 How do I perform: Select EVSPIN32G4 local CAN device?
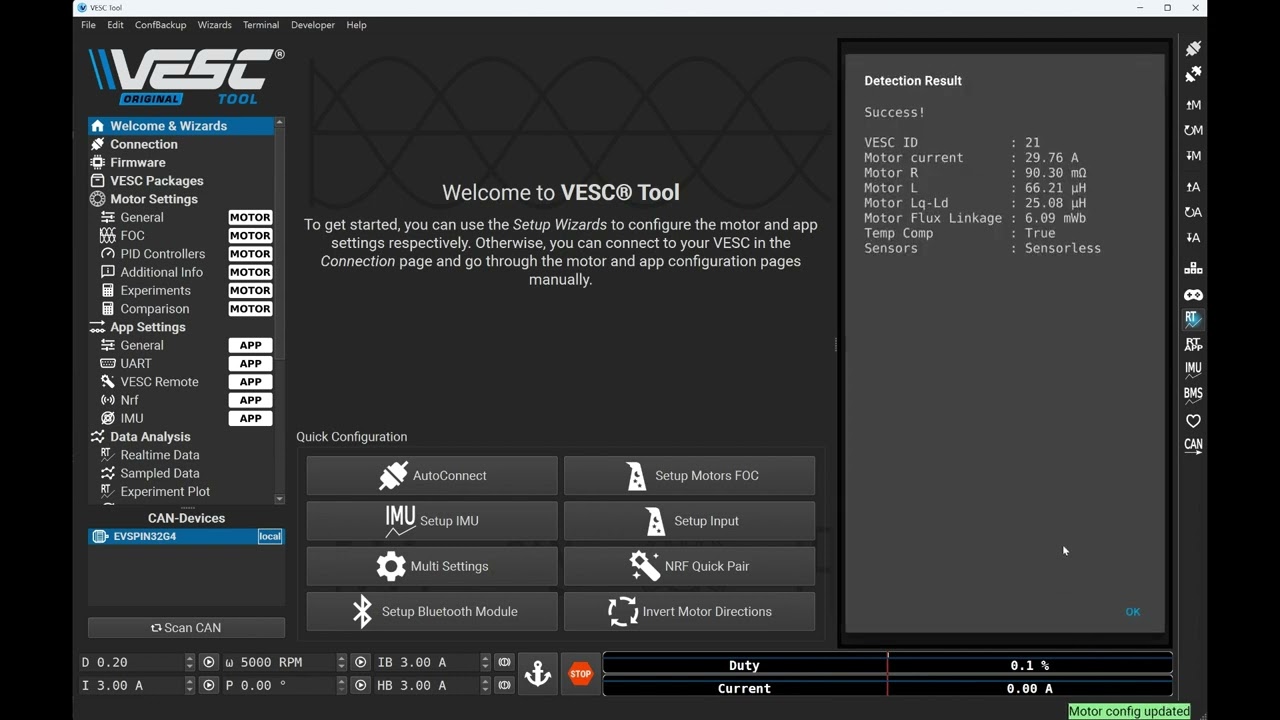click(x=186, y=536)
